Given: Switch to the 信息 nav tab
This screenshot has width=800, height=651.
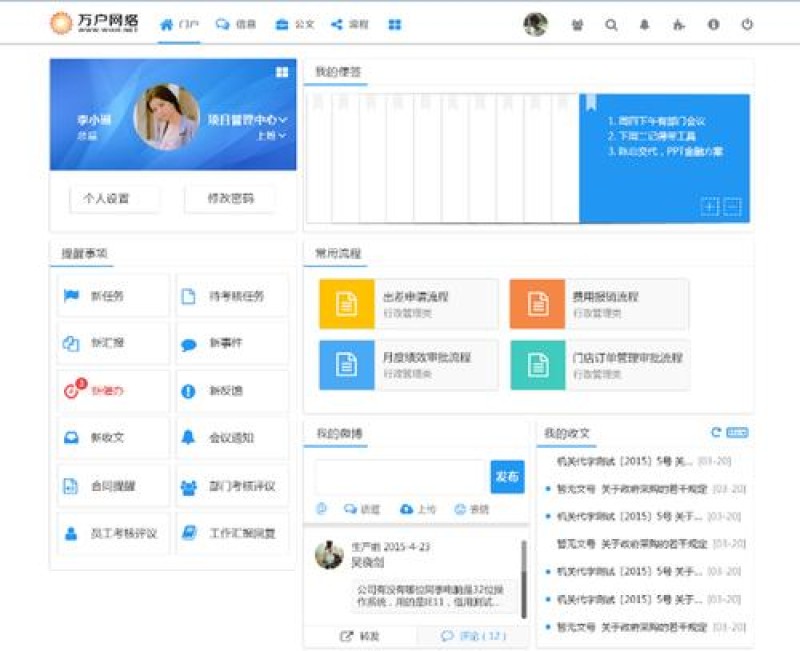Looking at the screenshot, I should coord(235,24).
